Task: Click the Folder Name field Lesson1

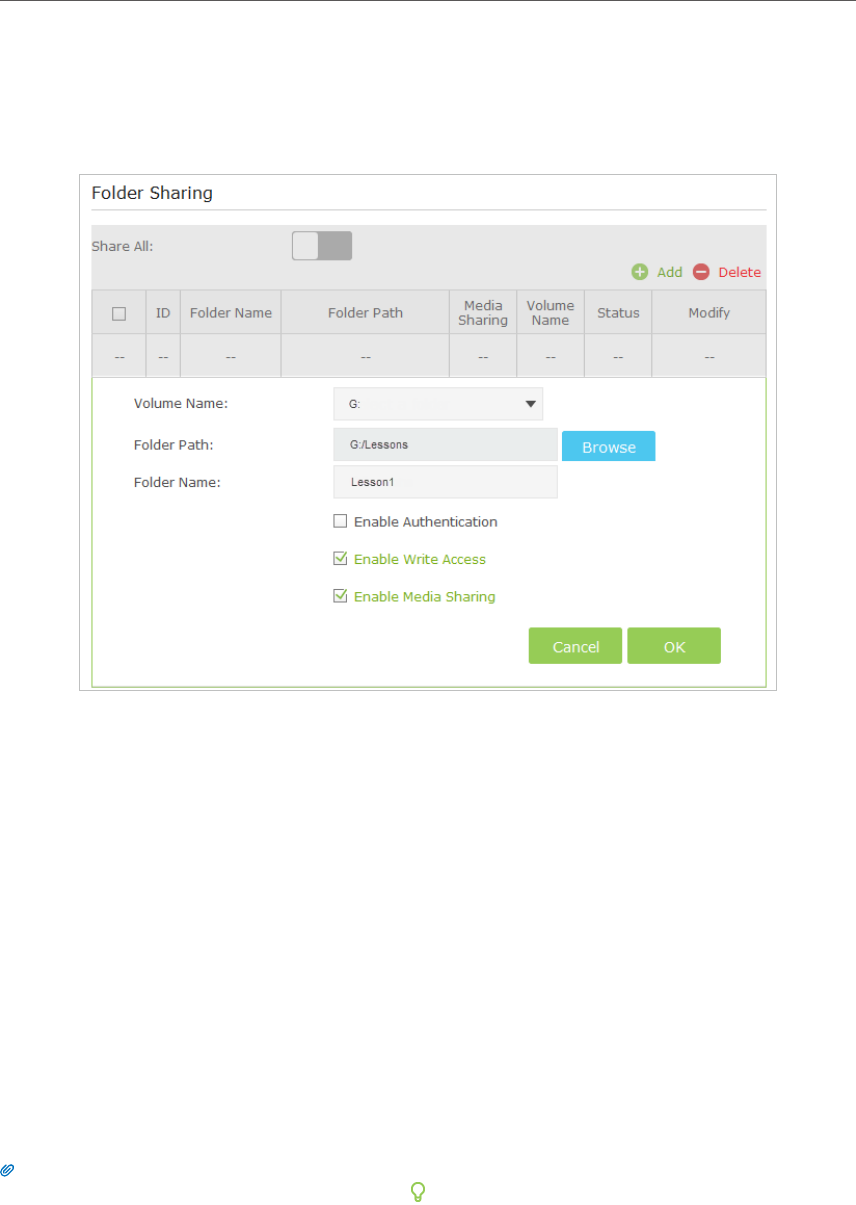Action: (445, 482)
